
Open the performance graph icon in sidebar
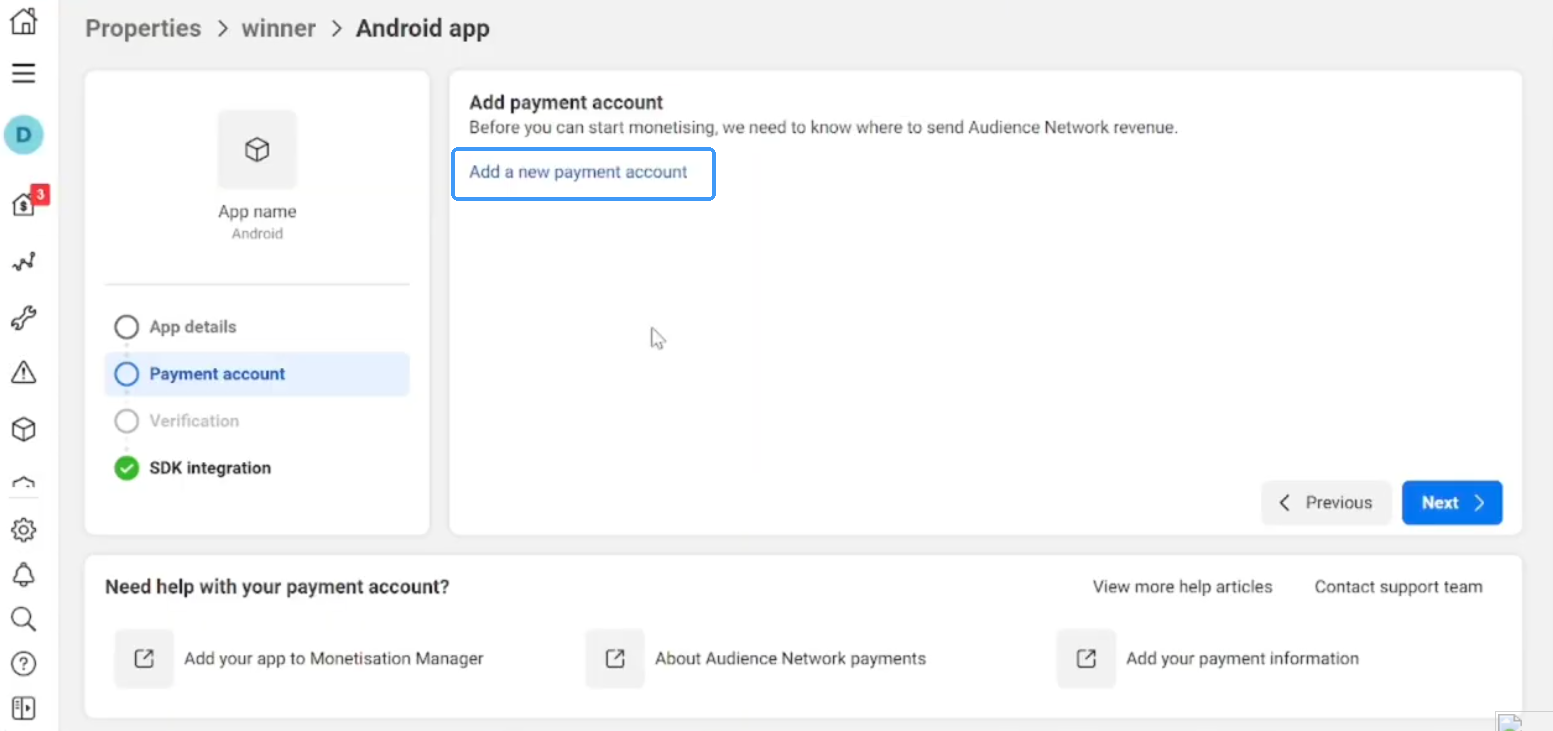point(23,262)
